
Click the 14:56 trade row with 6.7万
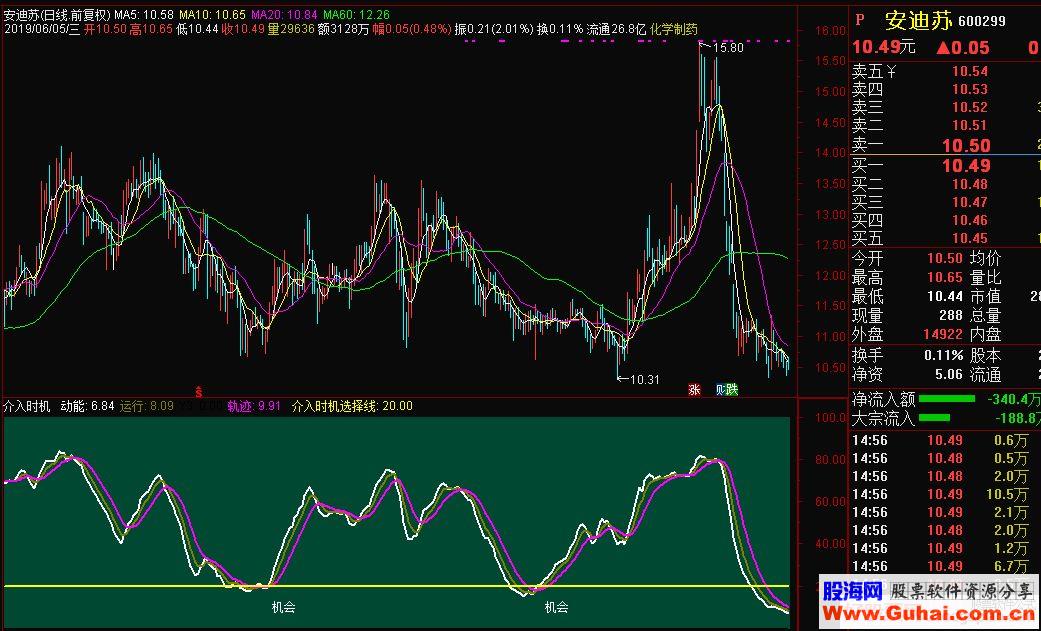pos(941,566)
